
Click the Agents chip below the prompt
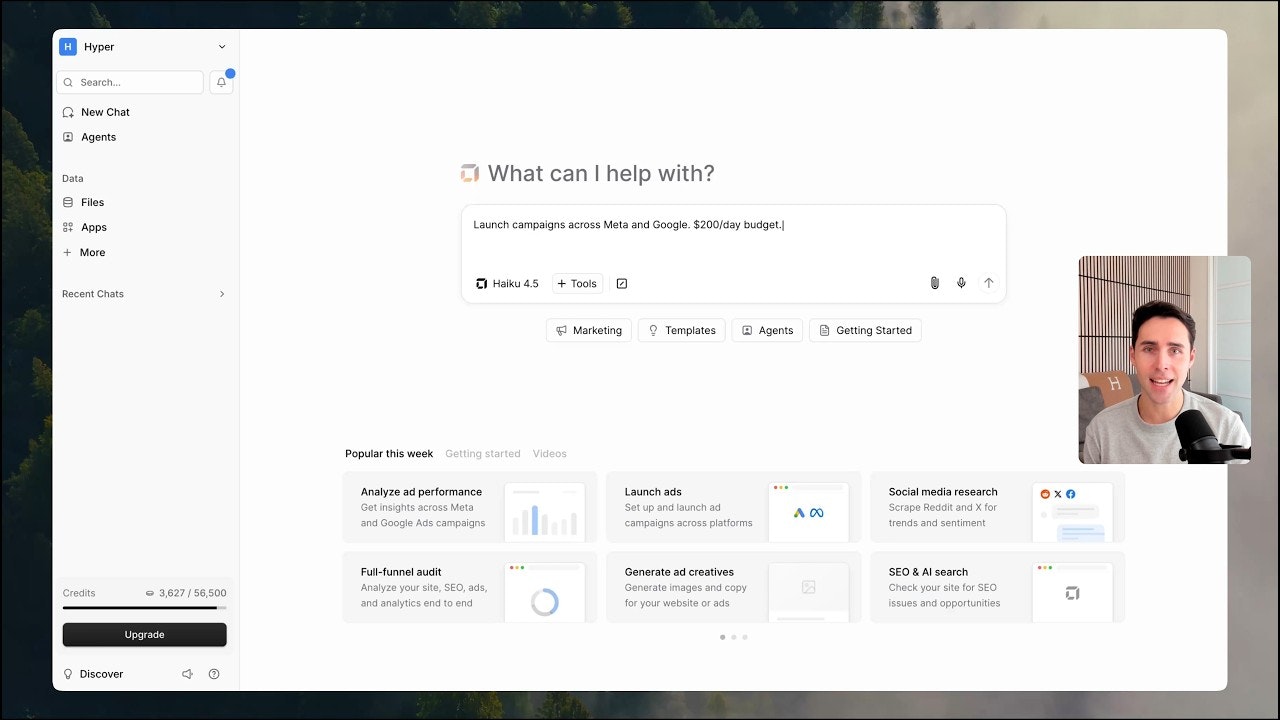(767, 330)
